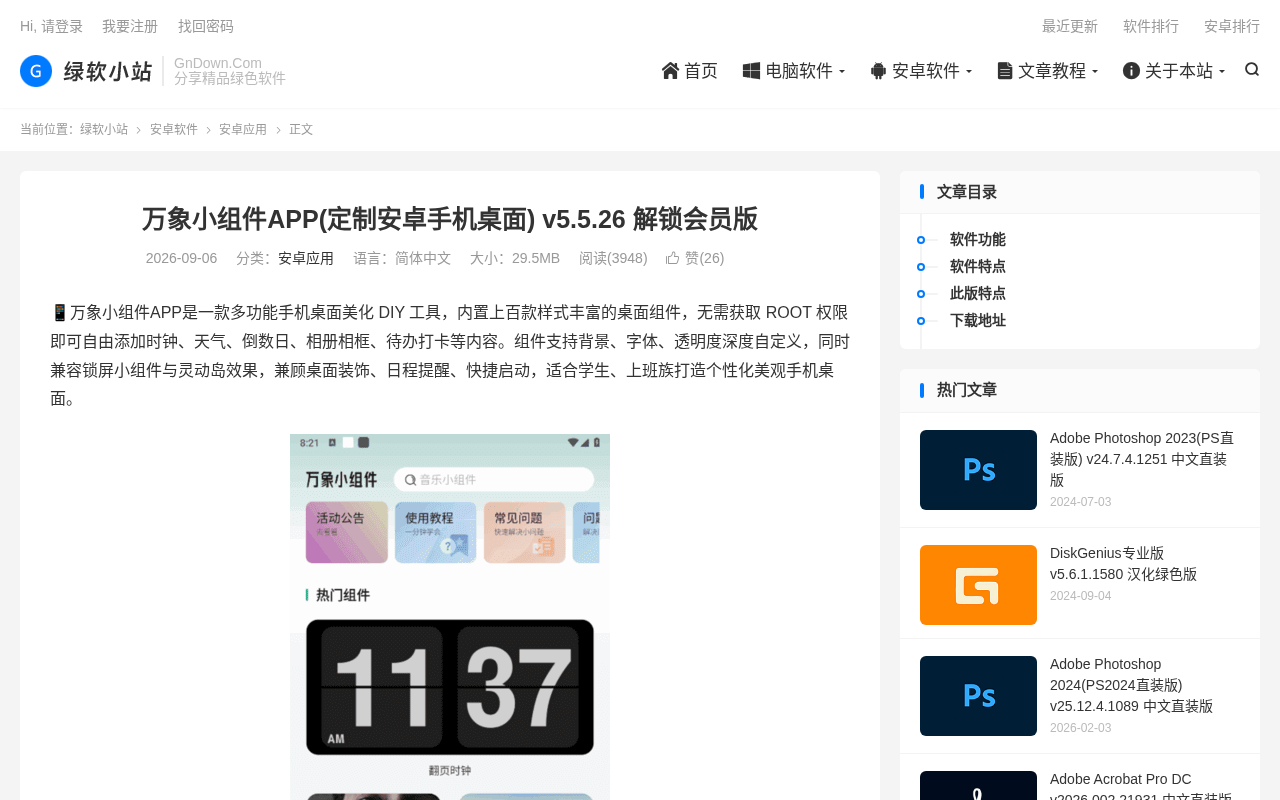Open Photoshop 2024 article thumbnail
The height and width of the screenshot is (800, 1280).
(978, 696)
